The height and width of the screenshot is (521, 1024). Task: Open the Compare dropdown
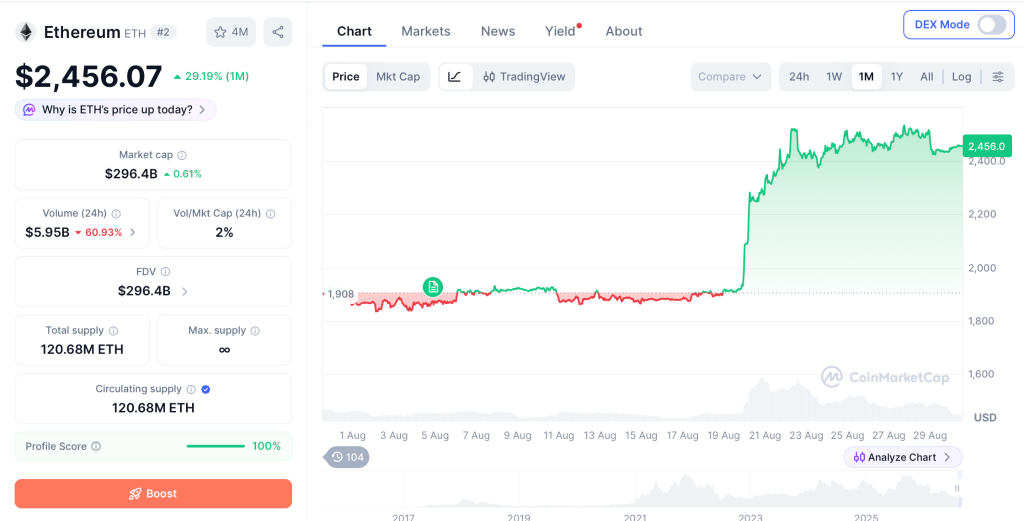tap(730, 76)
